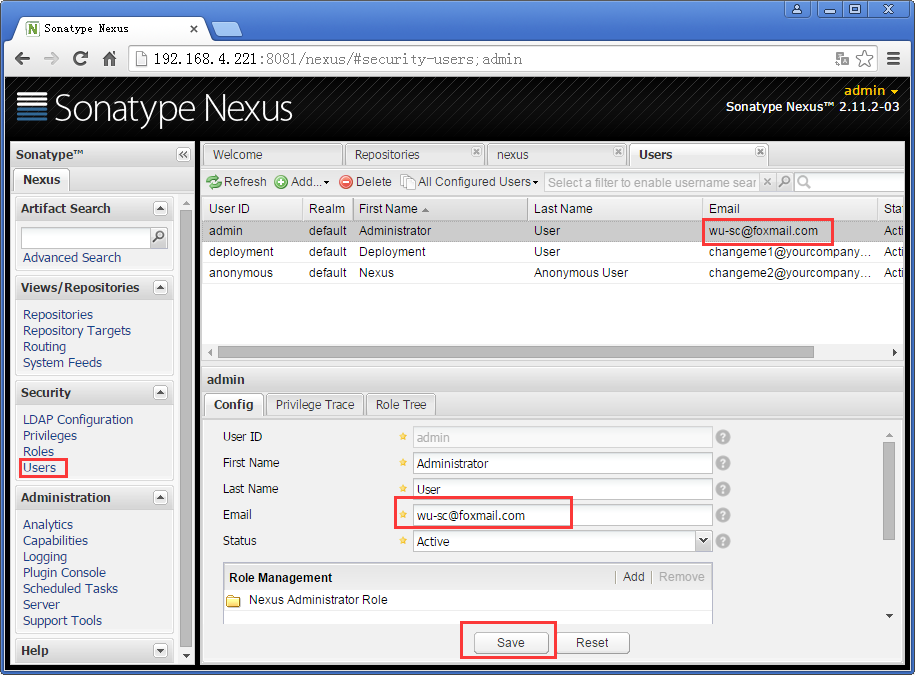
Task: Collapse the Security section
Action: (160, 393)
